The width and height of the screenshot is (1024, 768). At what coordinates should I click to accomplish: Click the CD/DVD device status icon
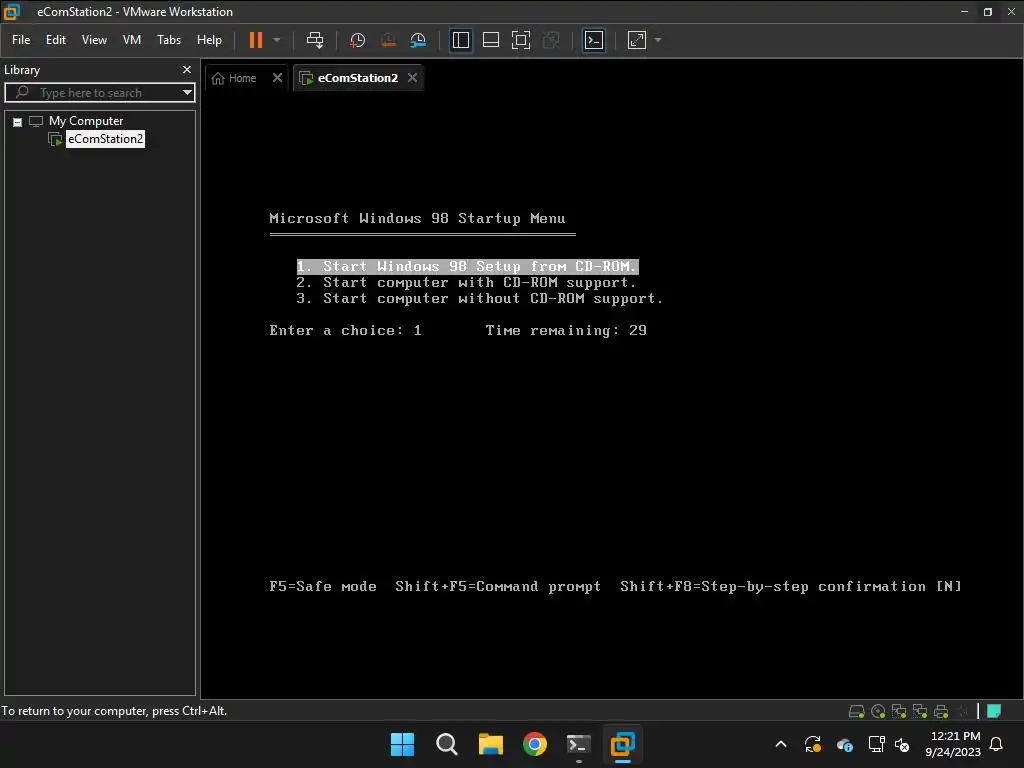coord(878,711)
